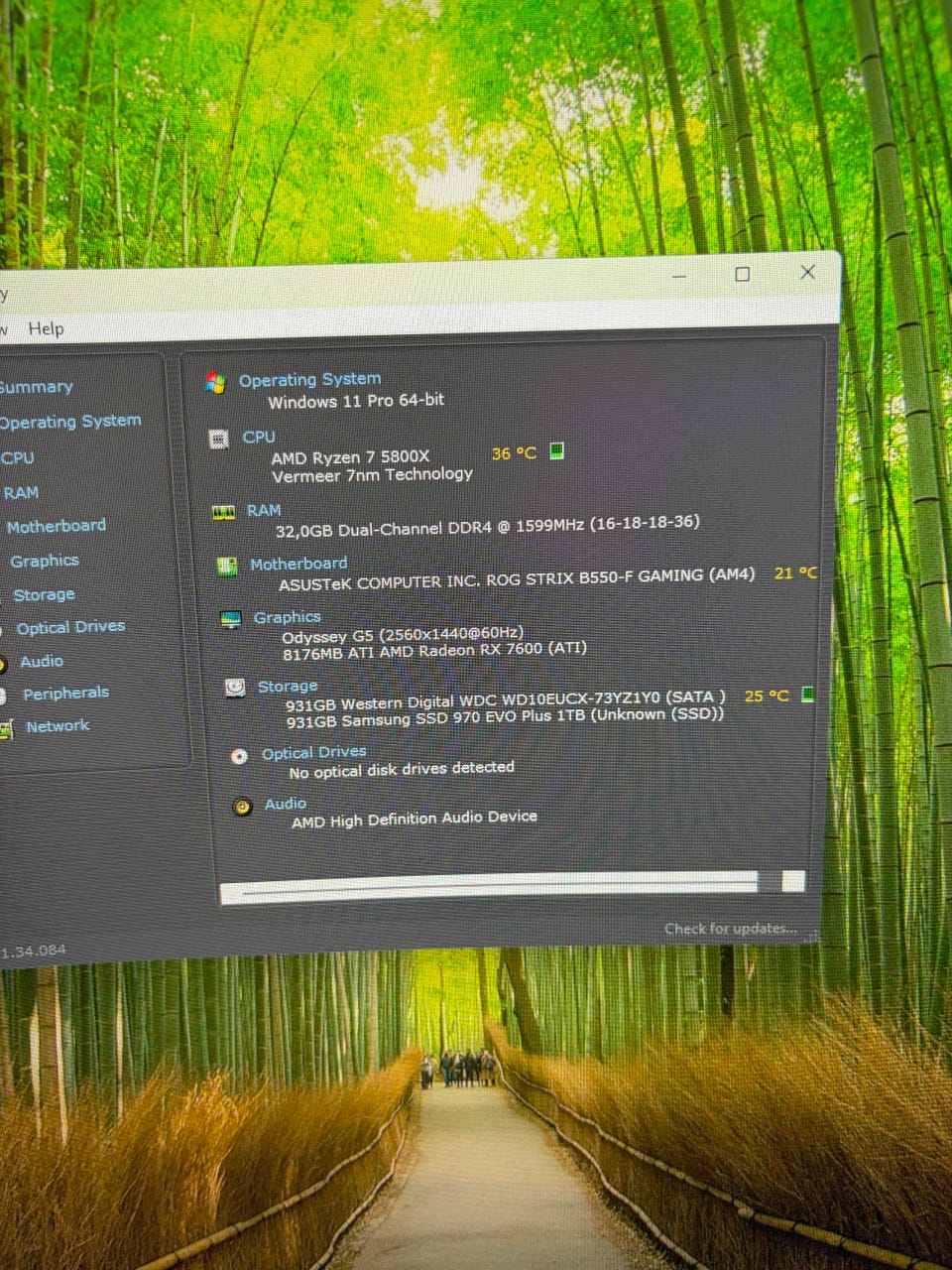Viewport: 952px width, 1270px height.
Task: Minimize the Speccy window
Action: (679, 276)
